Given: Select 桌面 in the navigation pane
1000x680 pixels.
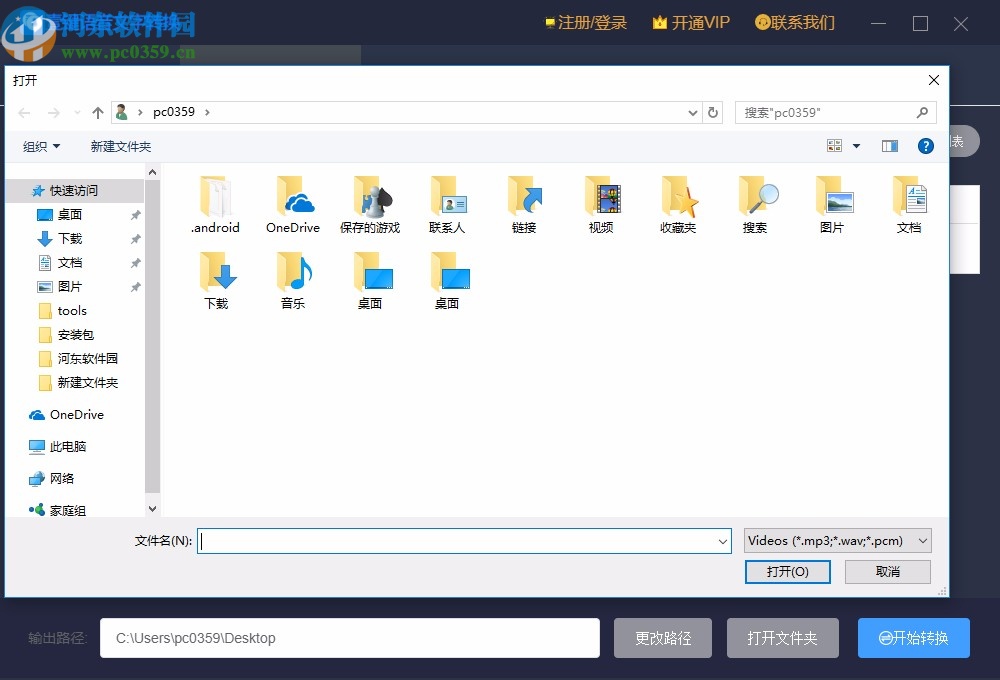Looking at the screenshot, I should pyautogui.click(x=70, y=214).
